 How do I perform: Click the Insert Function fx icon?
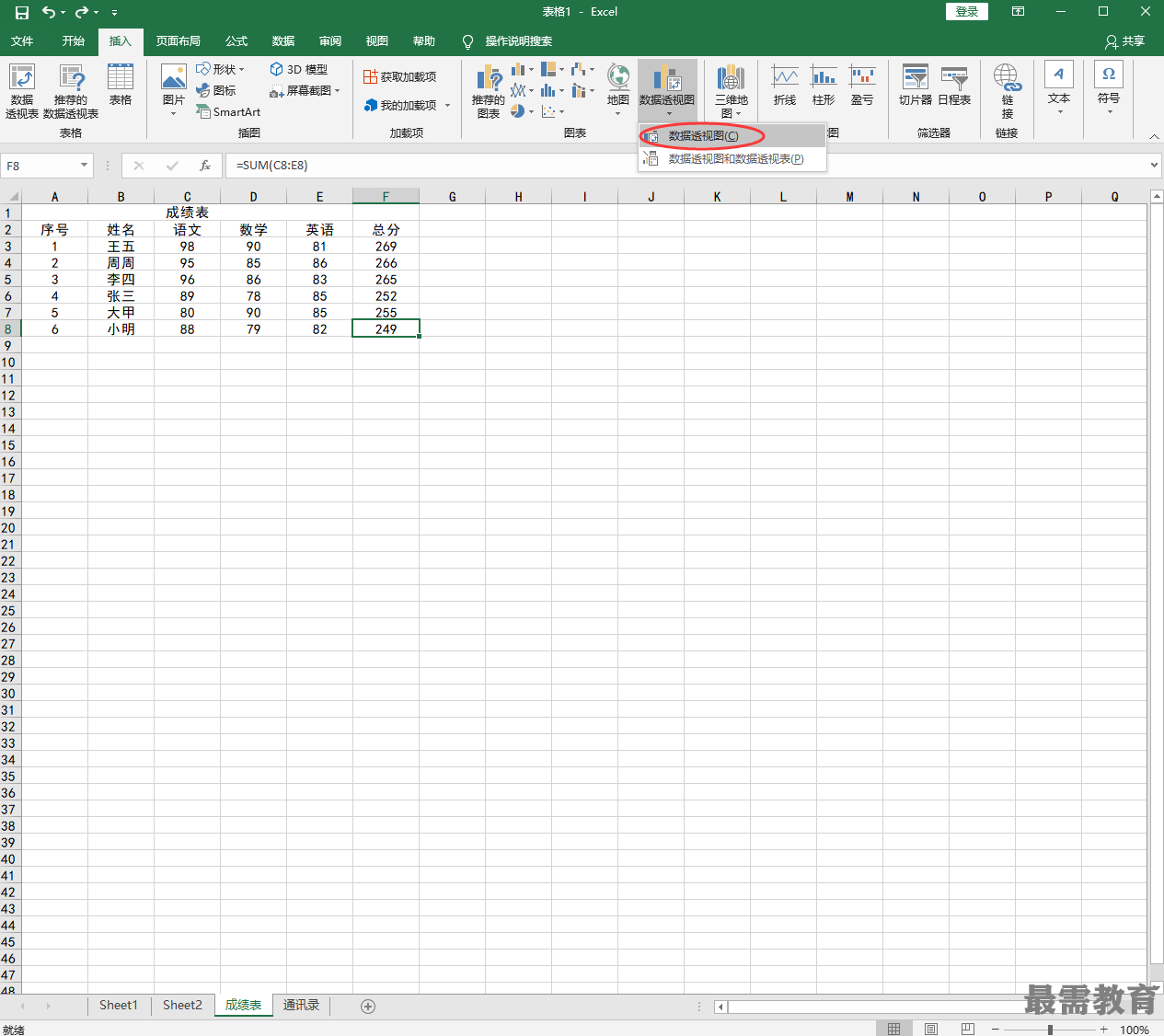click(205, 166)
